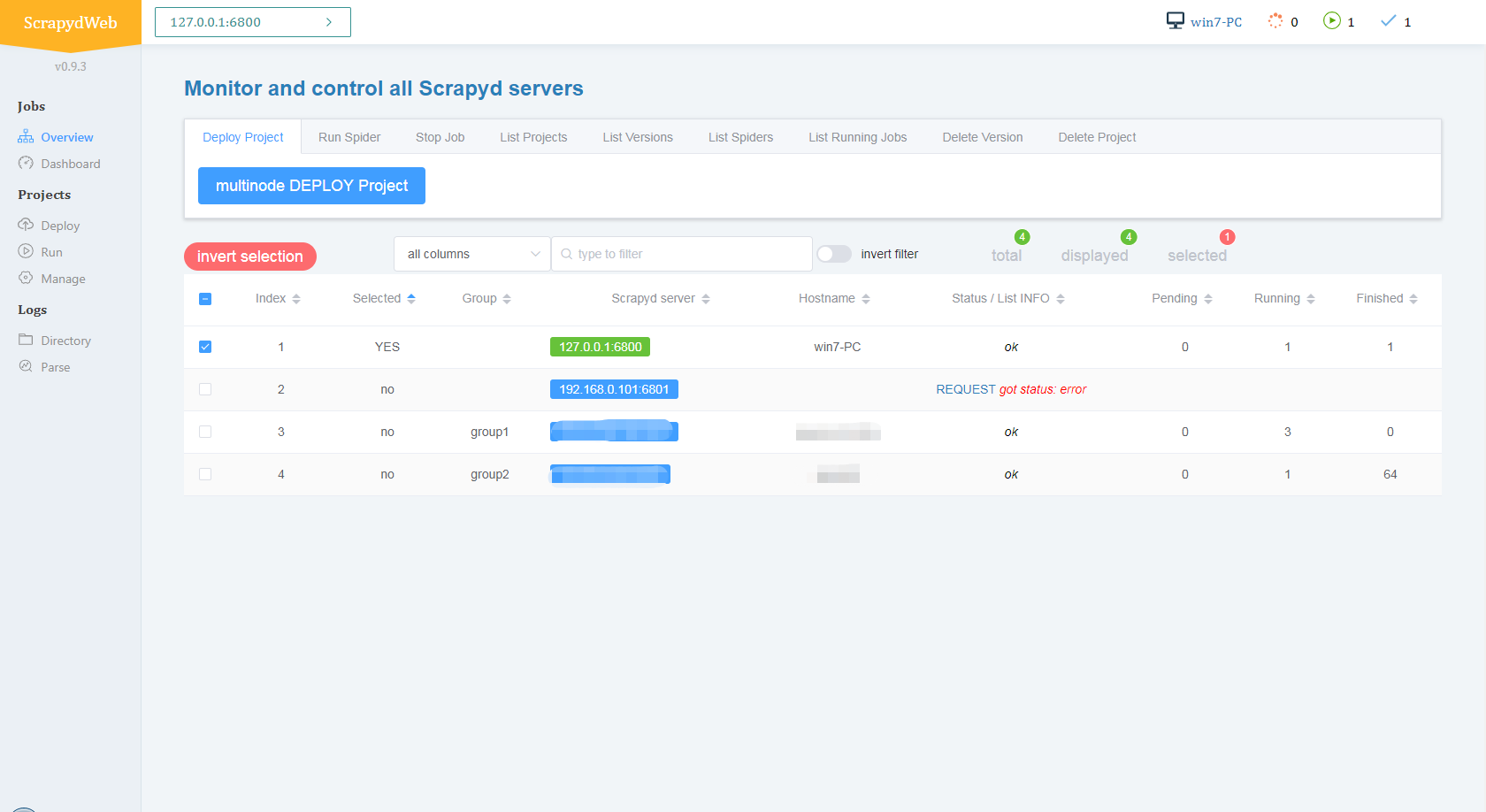Image resolution: width=1486 pixels, height=812 pixels.
Task: Click the invert selection button
Action: click(250, 257)
